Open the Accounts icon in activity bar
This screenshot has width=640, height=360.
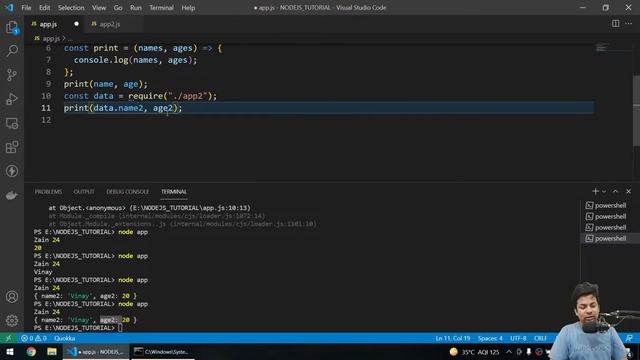(12, 297)
